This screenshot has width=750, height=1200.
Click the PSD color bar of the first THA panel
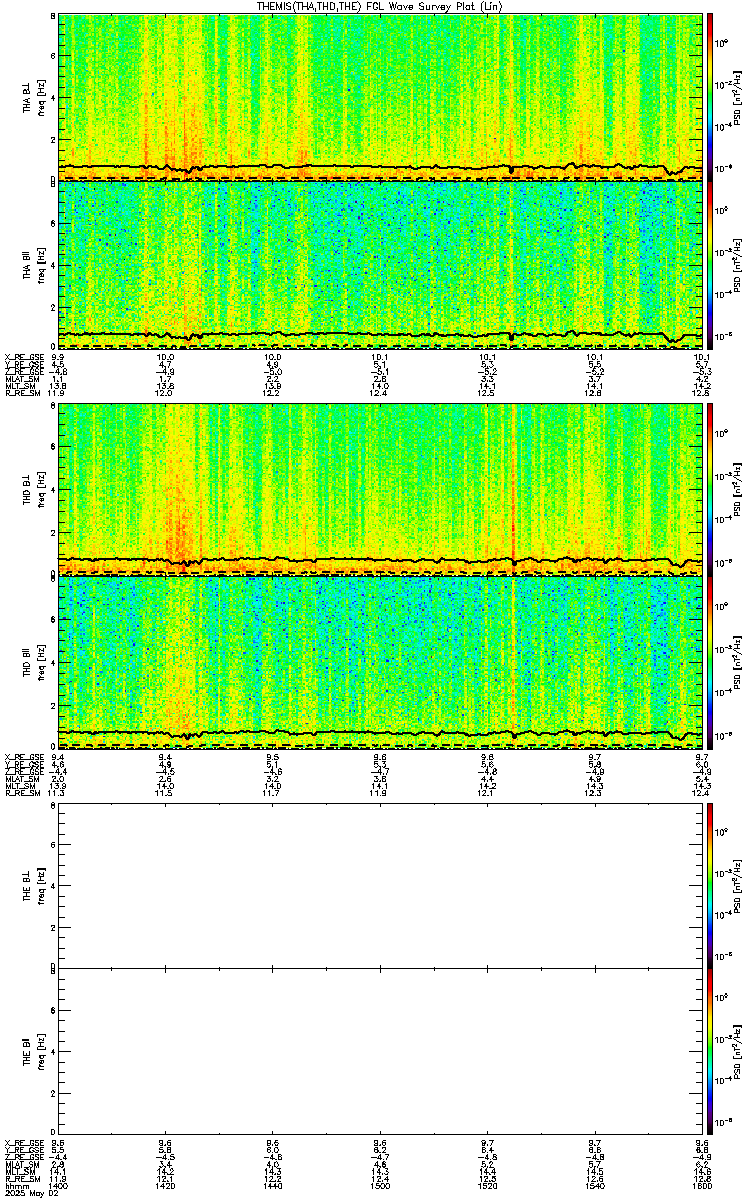(711, 96)
